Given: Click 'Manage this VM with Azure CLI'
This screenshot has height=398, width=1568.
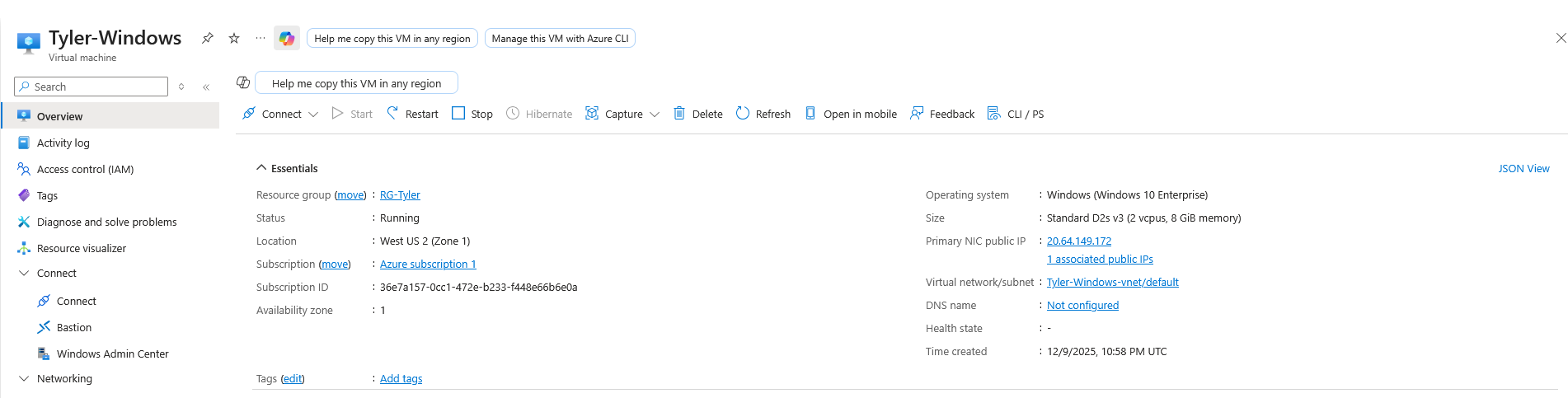Looking at the screenshot, I should pos(560,38).
